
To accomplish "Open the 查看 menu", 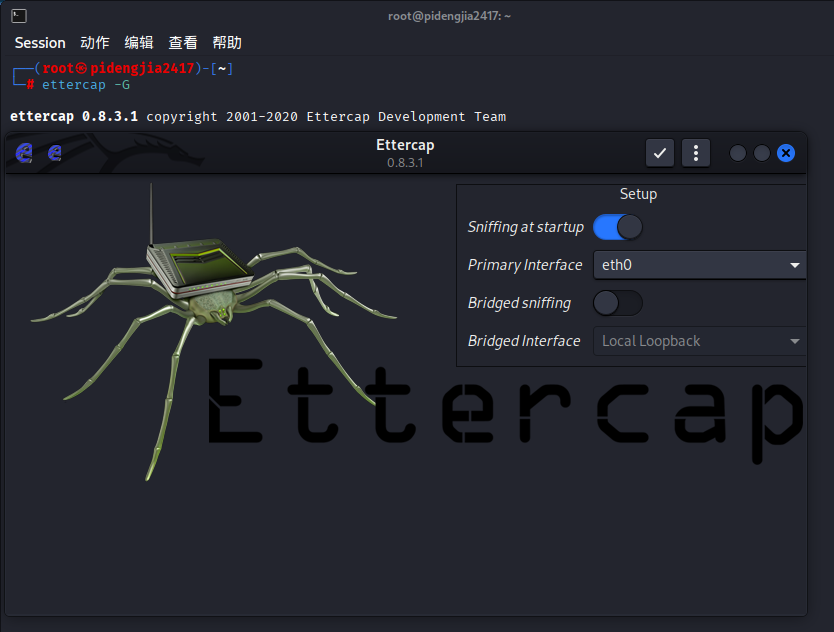I will (183, 43).
